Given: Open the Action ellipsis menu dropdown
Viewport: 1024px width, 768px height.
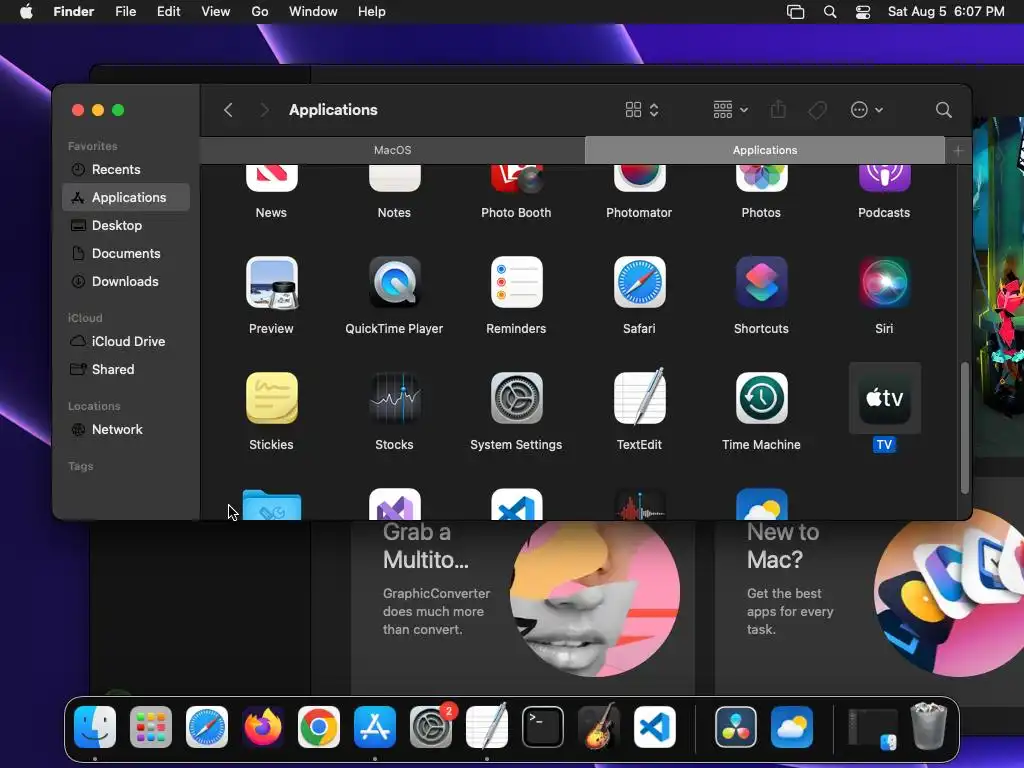Looking at the screenshot, I should (x=867, y=110).
